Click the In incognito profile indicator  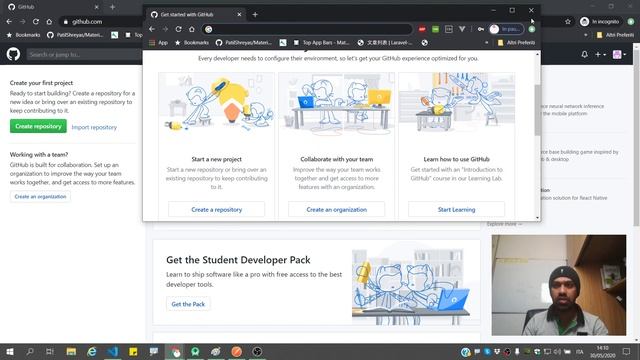click(x=600, y=22)
